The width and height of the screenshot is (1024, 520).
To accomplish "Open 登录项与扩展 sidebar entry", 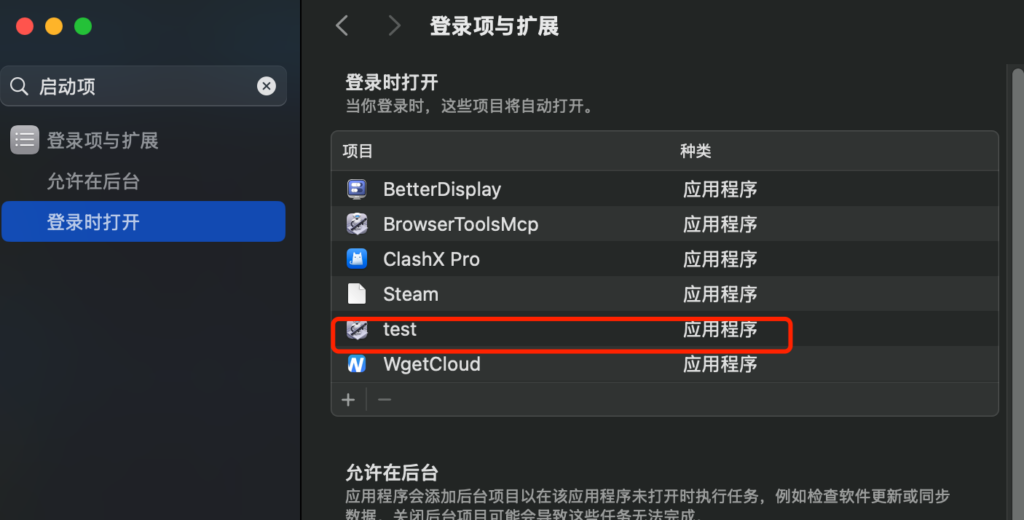I will 103,140.
